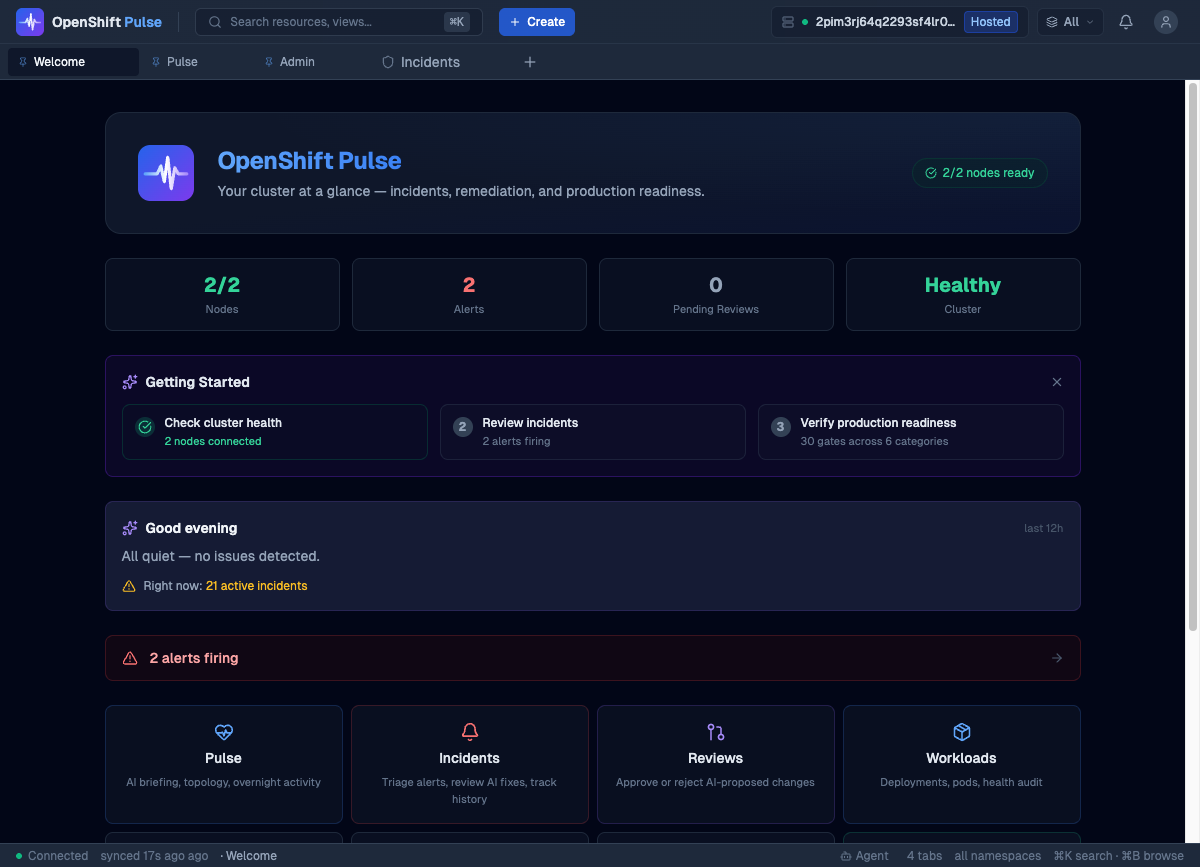
Task: Open the user profile avatar icon
Action: pyautogui.click(x=1165, y=22)
